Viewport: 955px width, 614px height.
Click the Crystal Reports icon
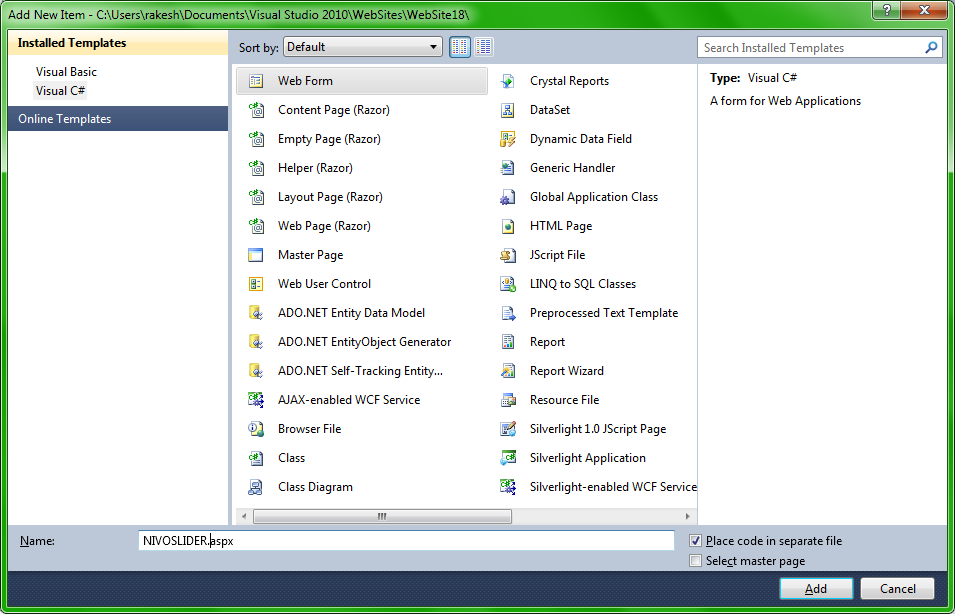508,81
